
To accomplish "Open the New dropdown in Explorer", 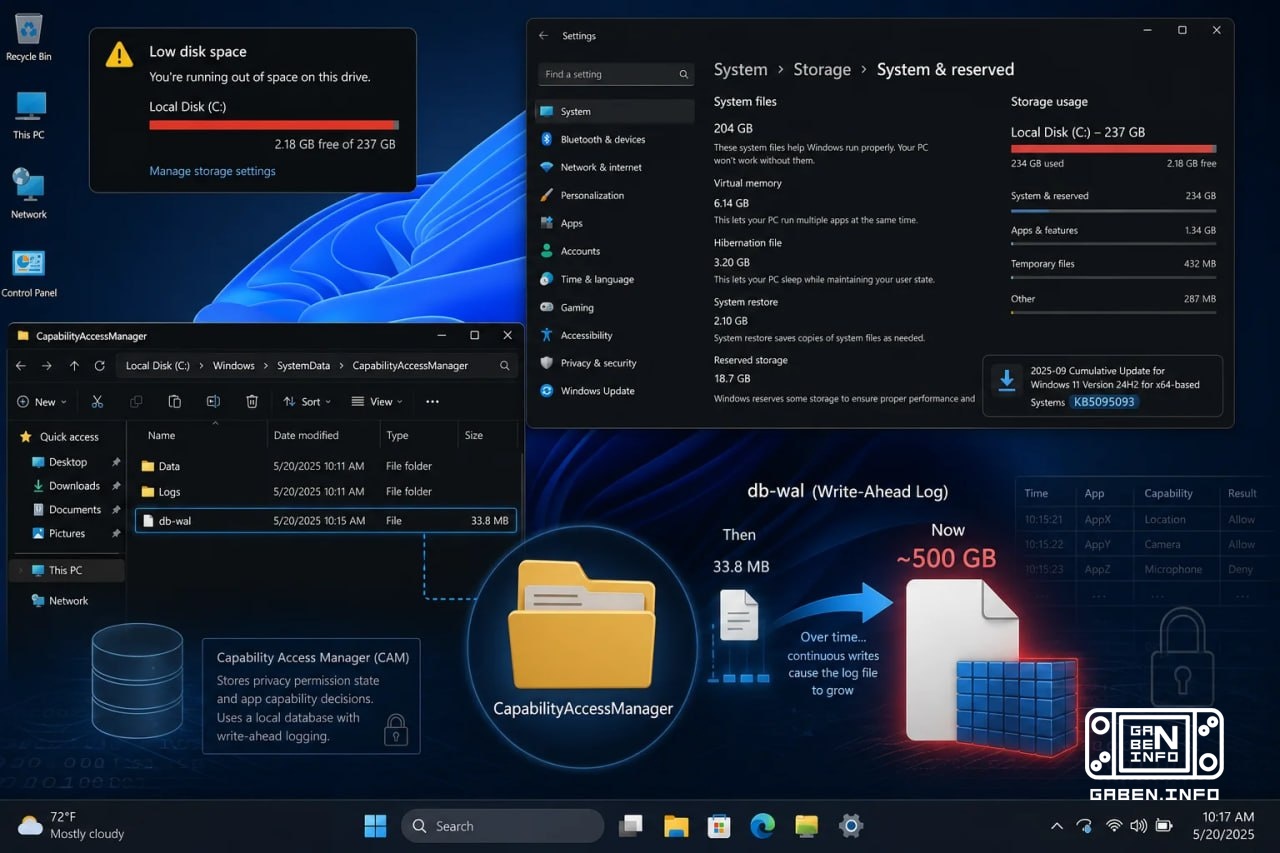I will tap(42, 402).
